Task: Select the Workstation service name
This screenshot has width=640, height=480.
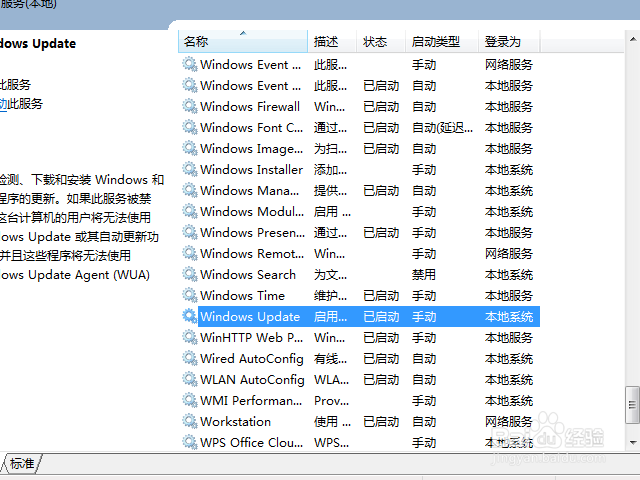Action: (x=236, y=422)
